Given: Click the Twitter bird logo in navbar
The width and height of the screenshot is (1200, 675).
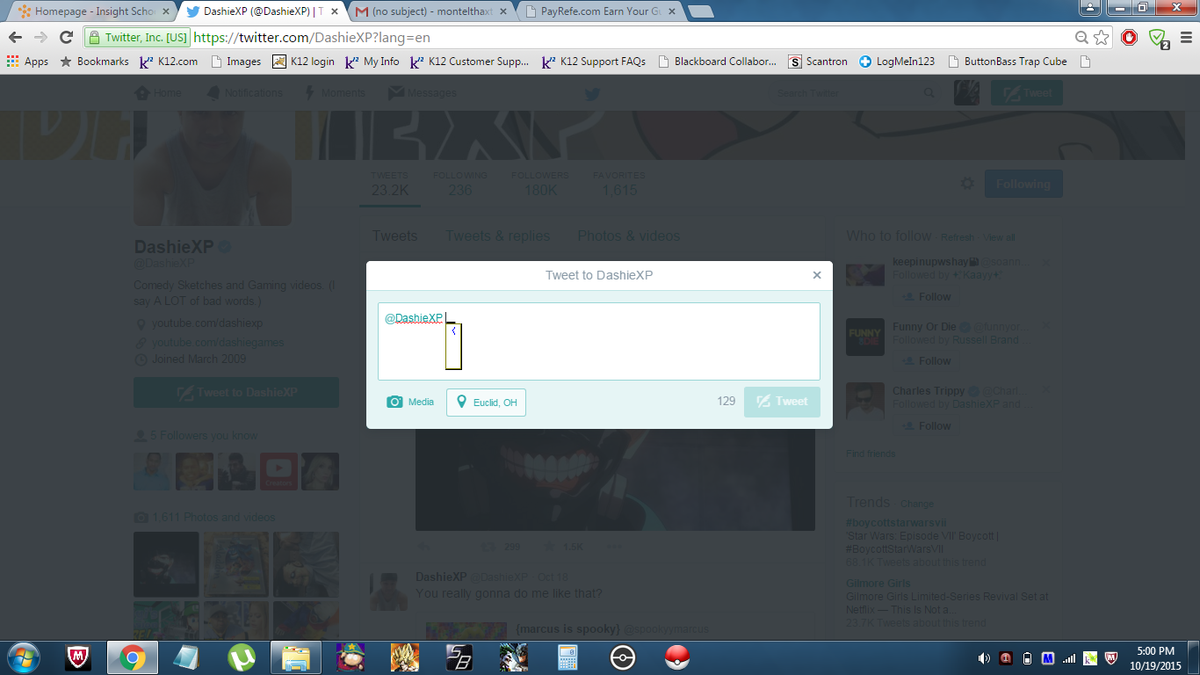Looking at the screenshot, I should pos(592,93).
